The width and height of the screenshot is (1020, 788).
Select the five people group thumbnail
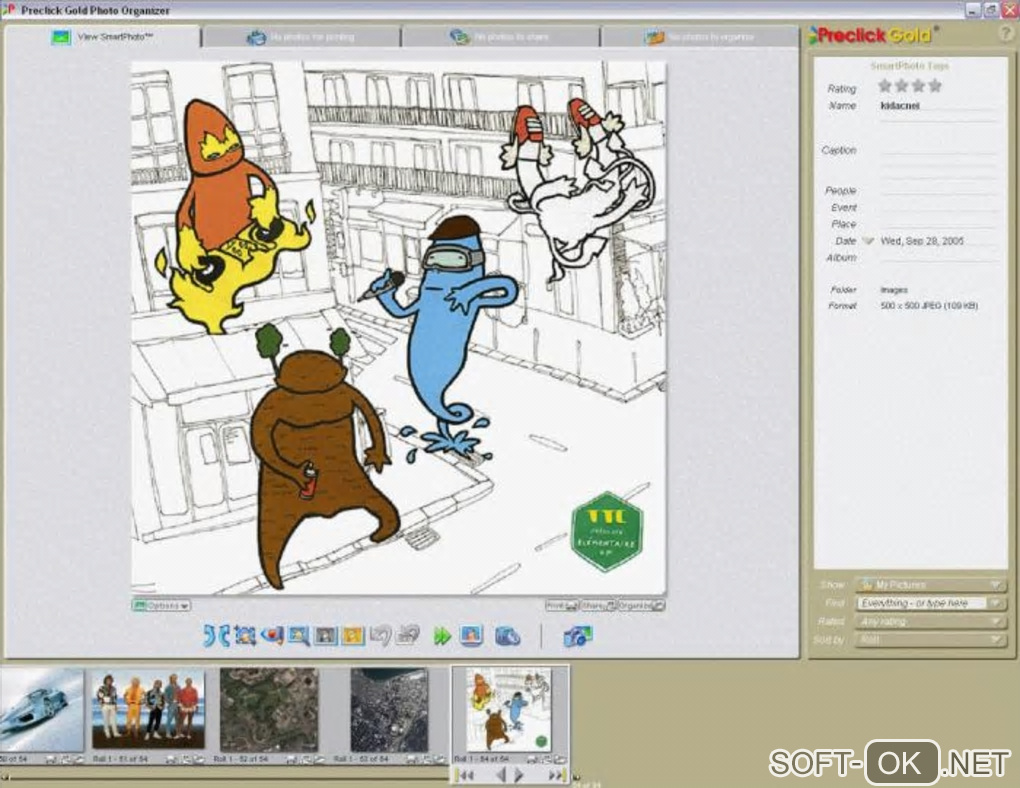pos(148,710)
